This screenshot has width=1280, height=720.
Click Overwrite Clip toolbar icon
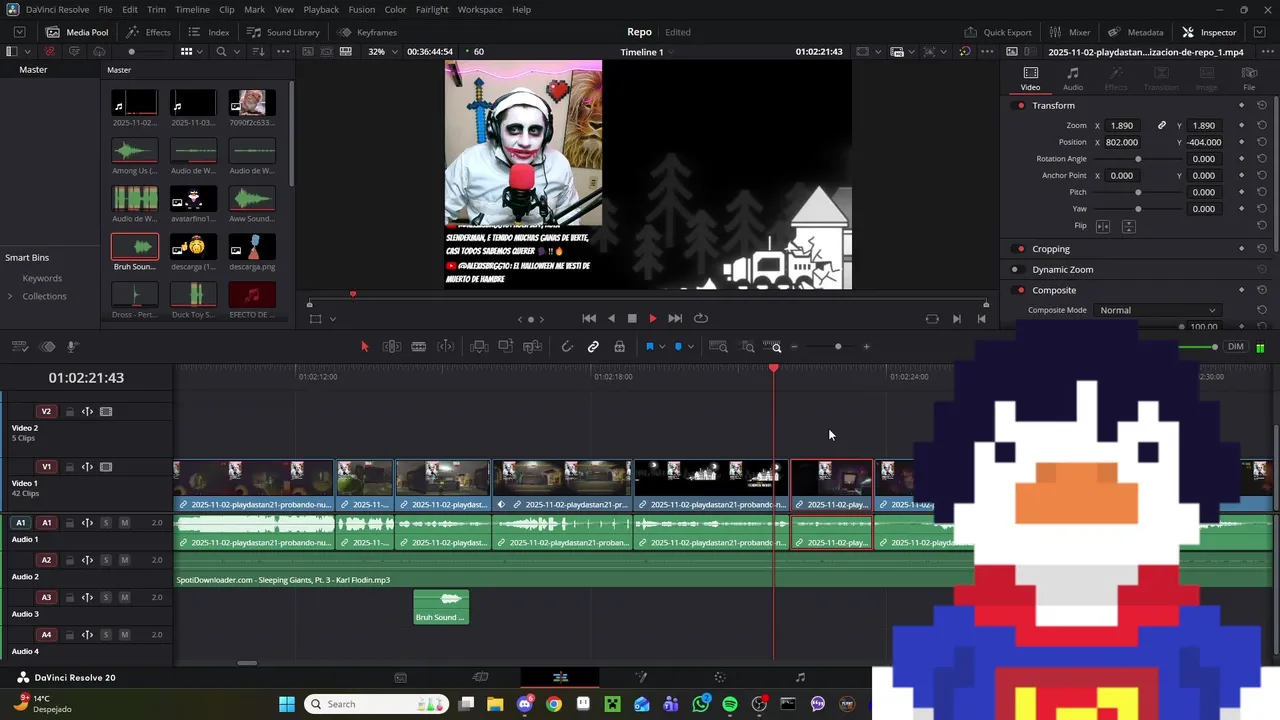pyautogui.click(x=506, y=347)
